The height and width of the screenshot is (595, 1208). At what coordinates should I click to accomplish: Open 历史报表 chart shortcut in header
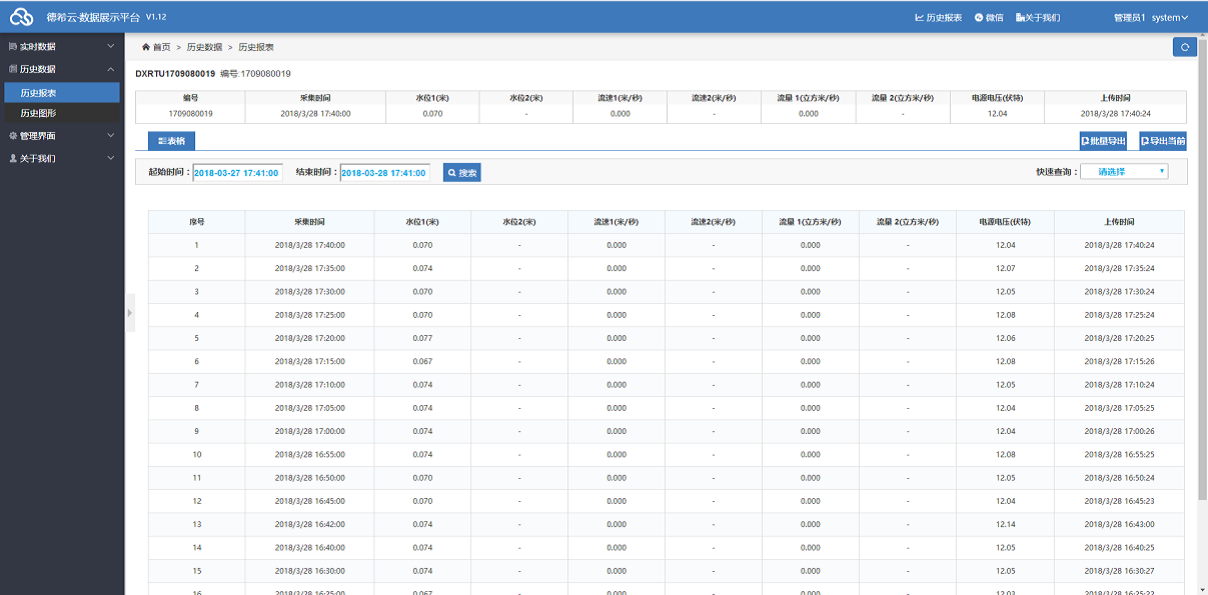pos(938,17)
